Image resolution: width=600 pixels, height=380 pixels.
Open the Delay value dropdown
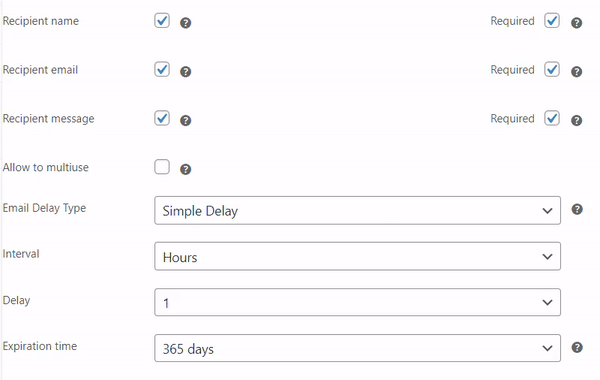coord(357,302)
